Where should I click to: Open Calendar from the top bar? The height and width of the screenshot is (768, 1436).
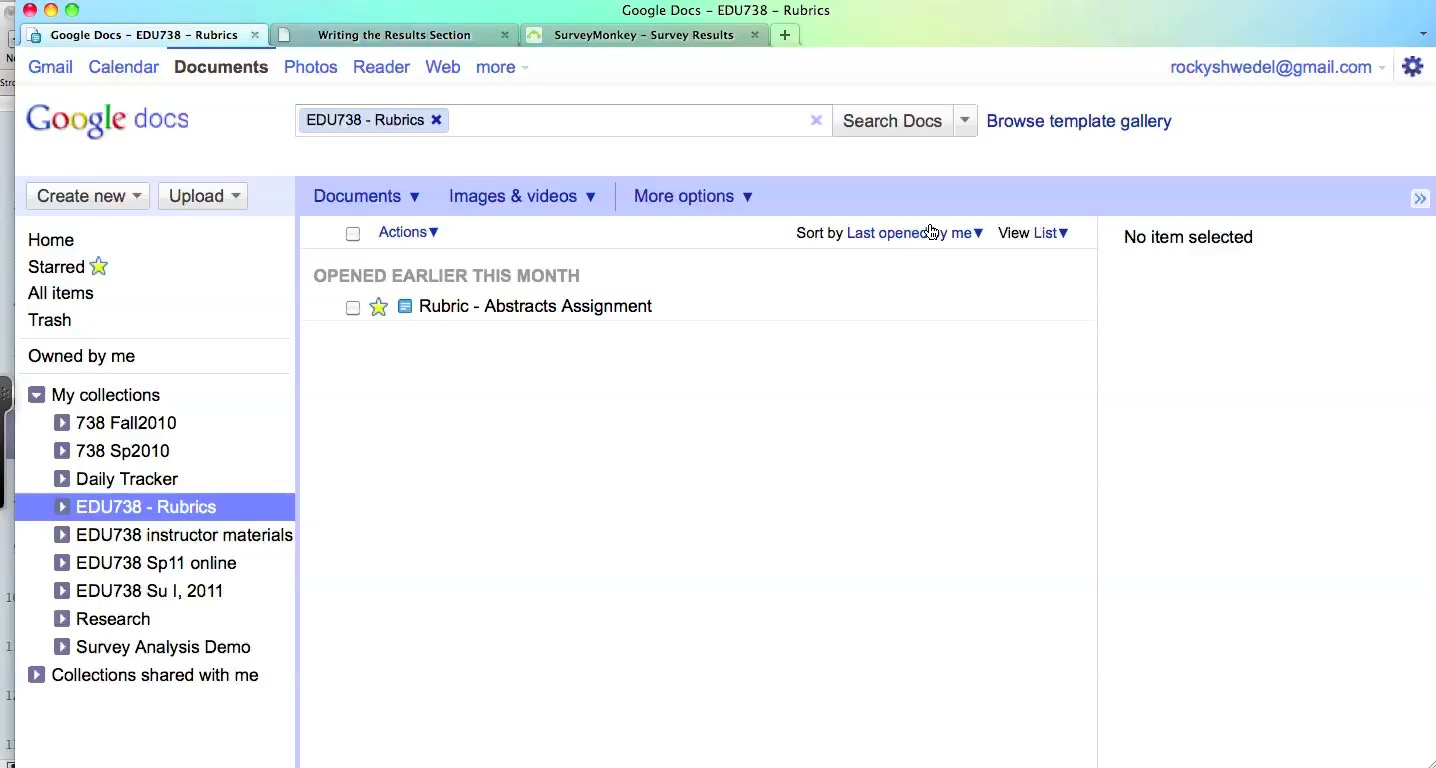[x=123, y=67]
